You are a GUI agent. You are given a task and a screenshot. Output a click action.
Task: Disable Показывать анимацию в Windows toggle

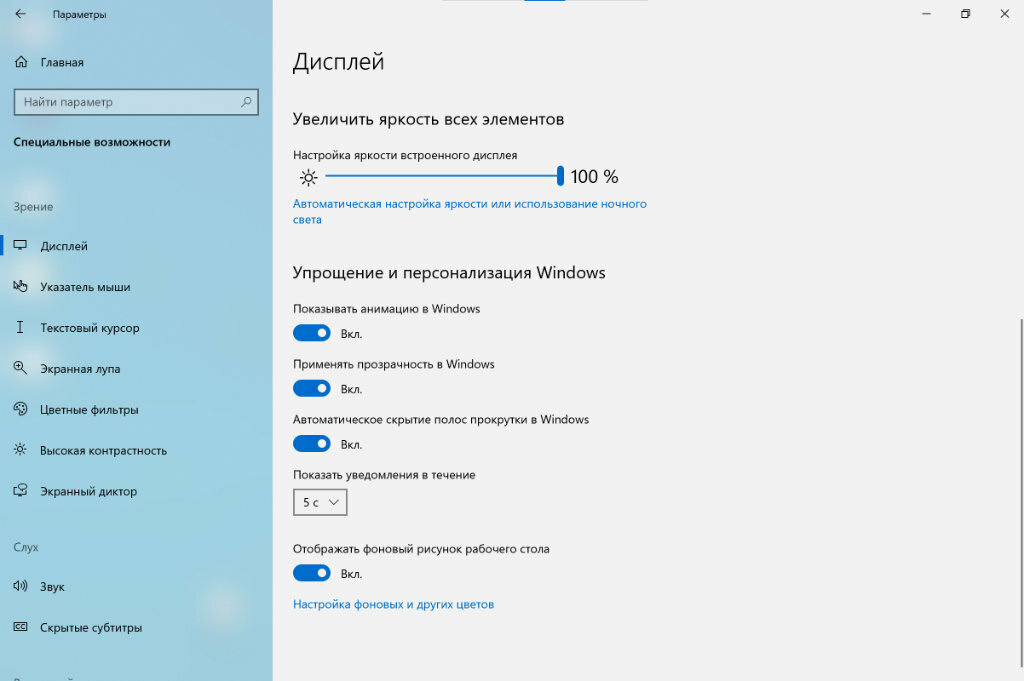(x=312, y=333)
